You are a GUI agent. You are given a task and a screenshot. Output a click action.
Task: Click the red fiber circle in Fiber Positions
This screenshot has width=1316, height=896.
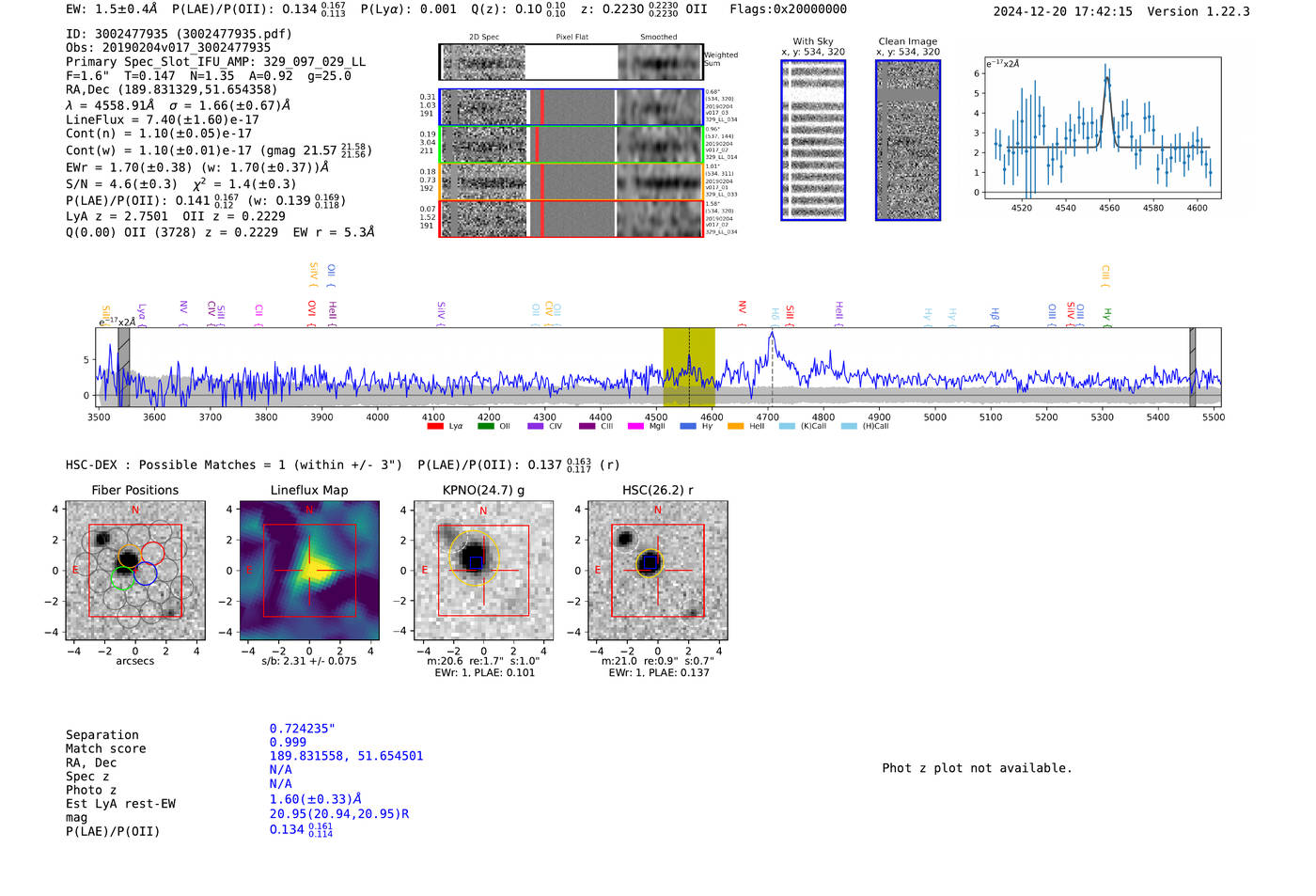pyautogui.click(x=151, y=554)
